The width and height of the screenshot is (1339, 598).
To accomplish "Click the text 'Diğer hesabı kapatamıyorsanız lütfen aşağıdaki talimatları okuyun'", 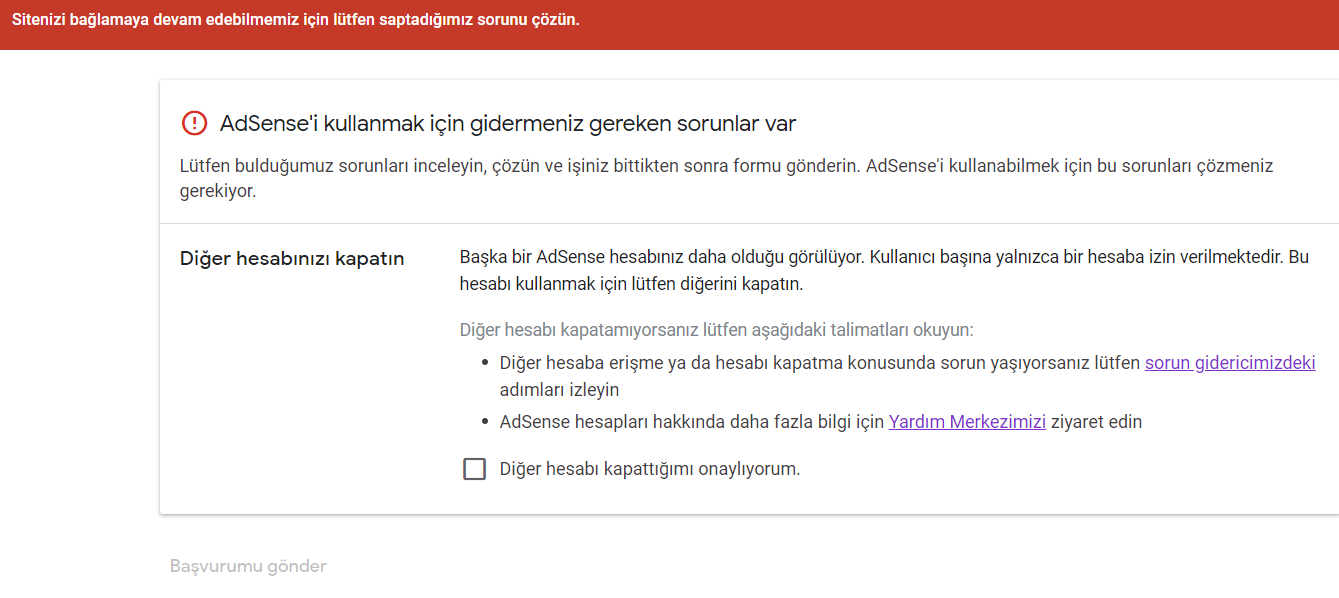I will 716,330.
